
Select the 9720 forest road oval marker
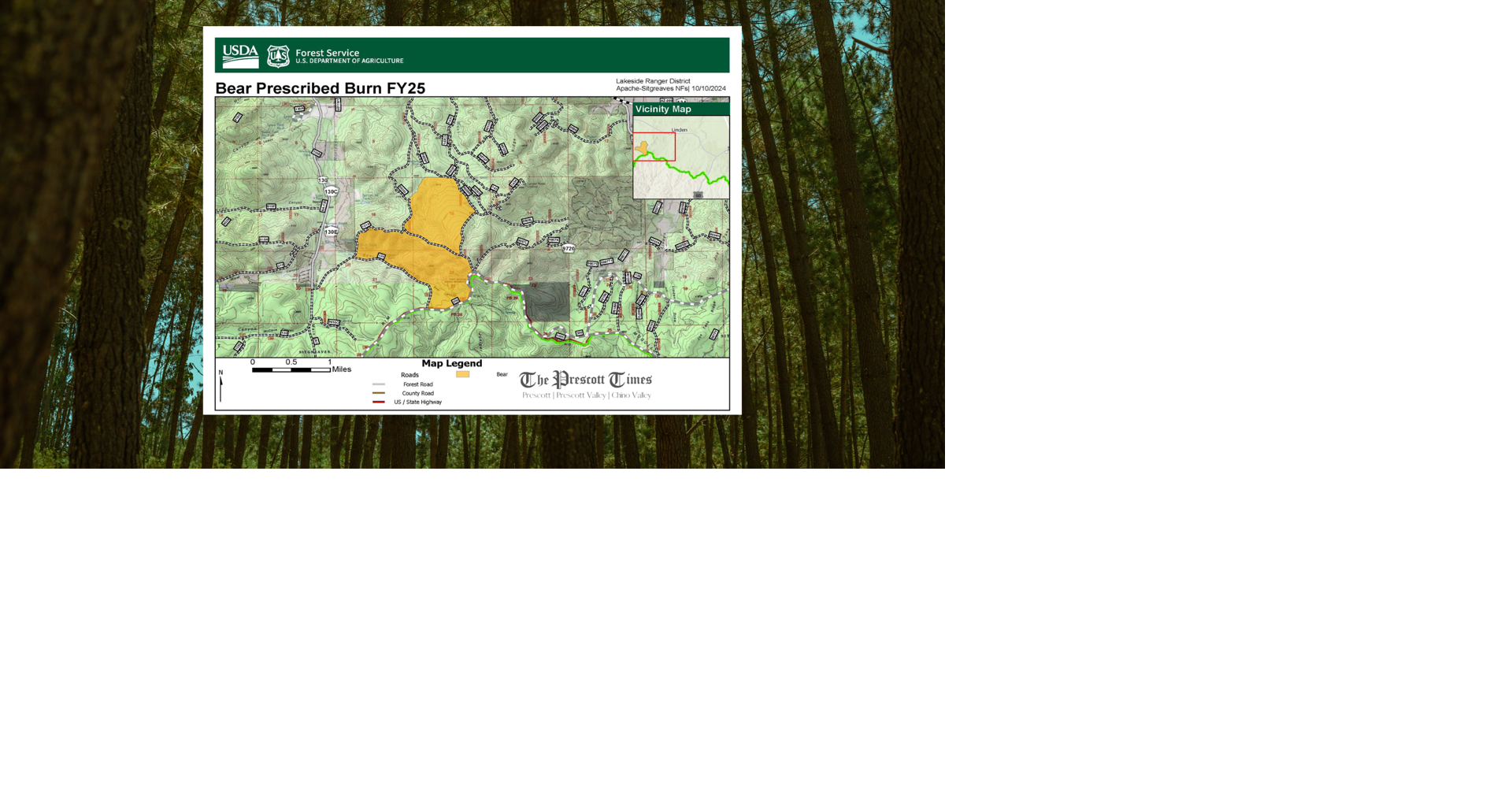point(569,249)
